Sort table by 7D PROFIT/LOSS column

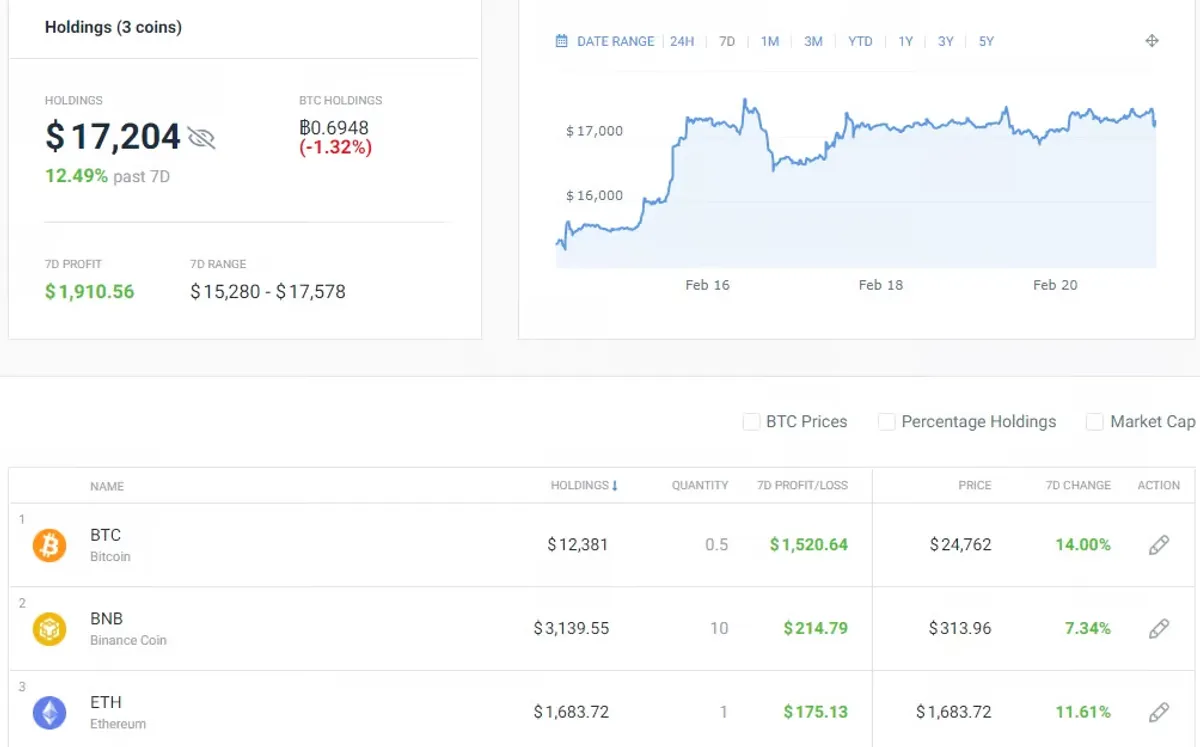coord(802,485)
